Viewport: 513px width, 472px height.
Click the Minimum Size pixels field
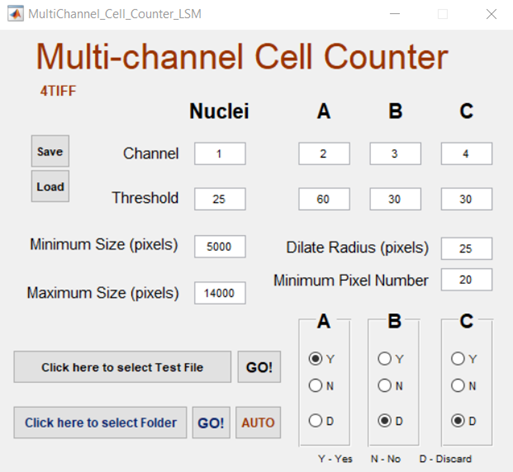coord(220,247)
